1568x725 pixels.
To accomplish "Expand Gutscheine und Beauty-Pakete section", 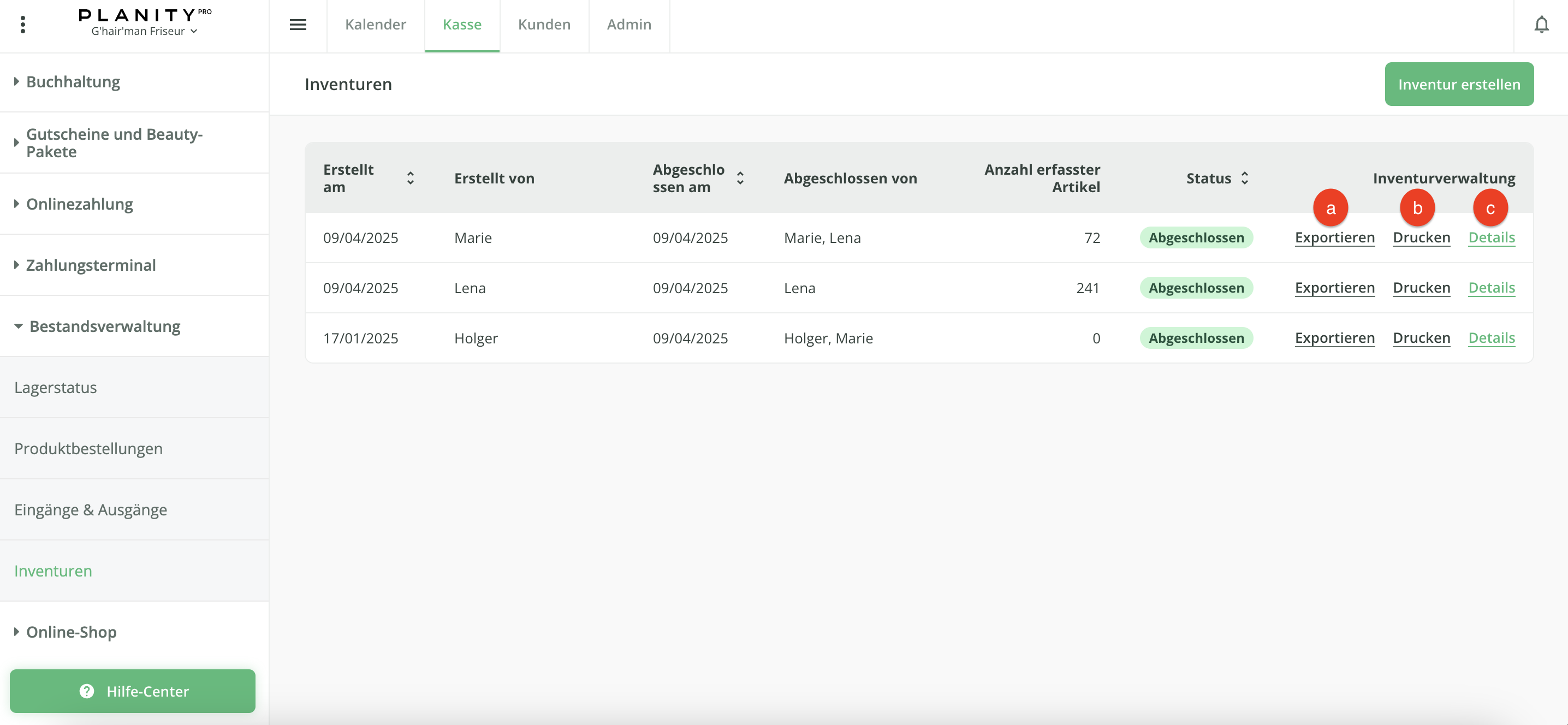I will coord(114,143).
